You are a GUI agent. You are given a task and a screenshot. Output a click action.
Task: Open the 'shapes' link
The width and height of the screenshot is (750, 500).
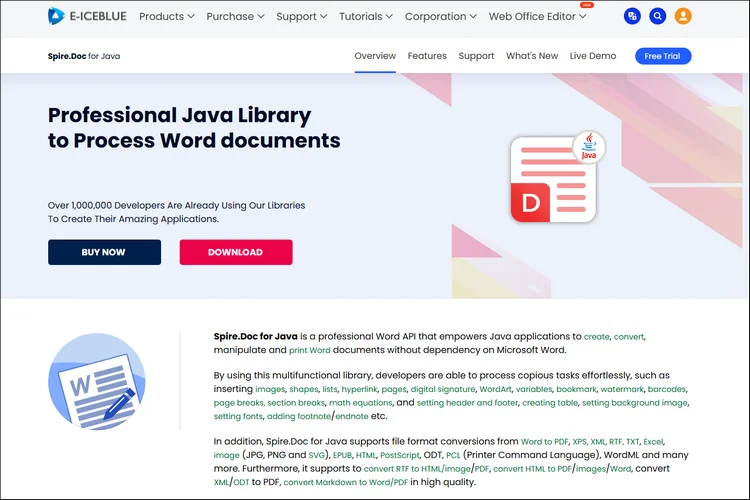[303, 389]
